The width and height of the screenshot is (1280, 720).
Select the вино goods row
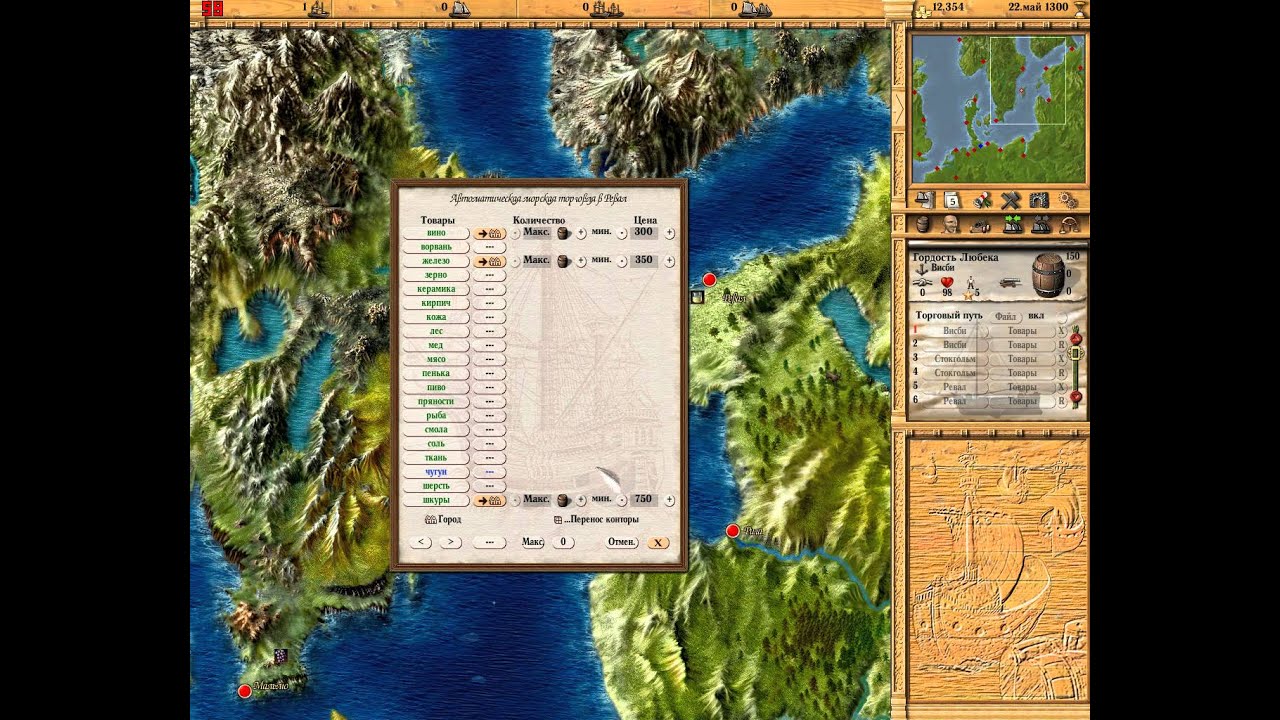436,233
